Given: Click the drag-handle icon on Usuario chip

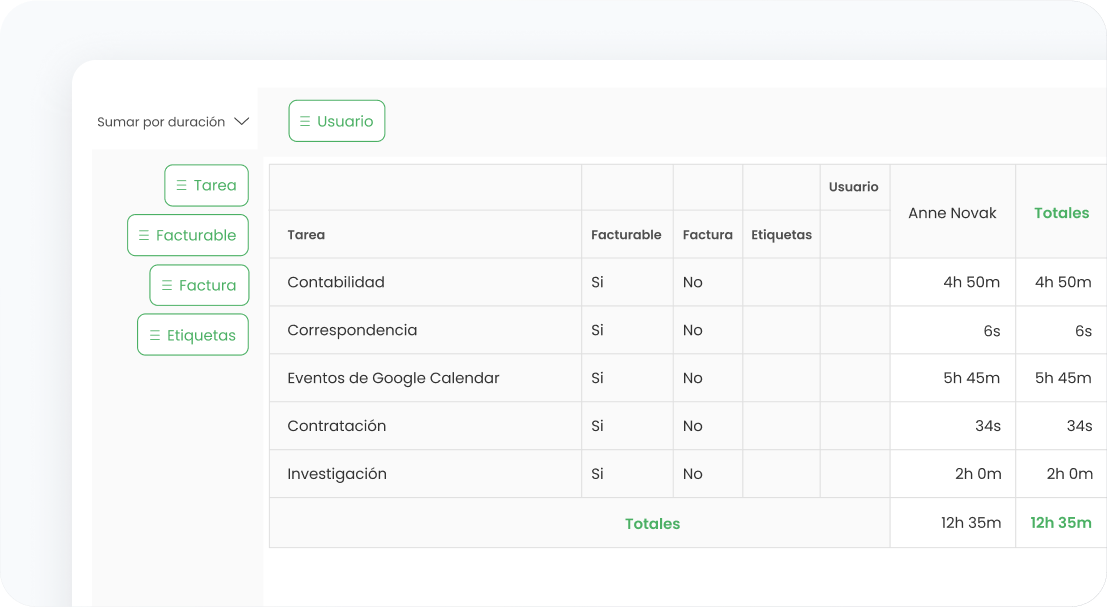Looking at the screenshot, I should [x=305, y=121].
